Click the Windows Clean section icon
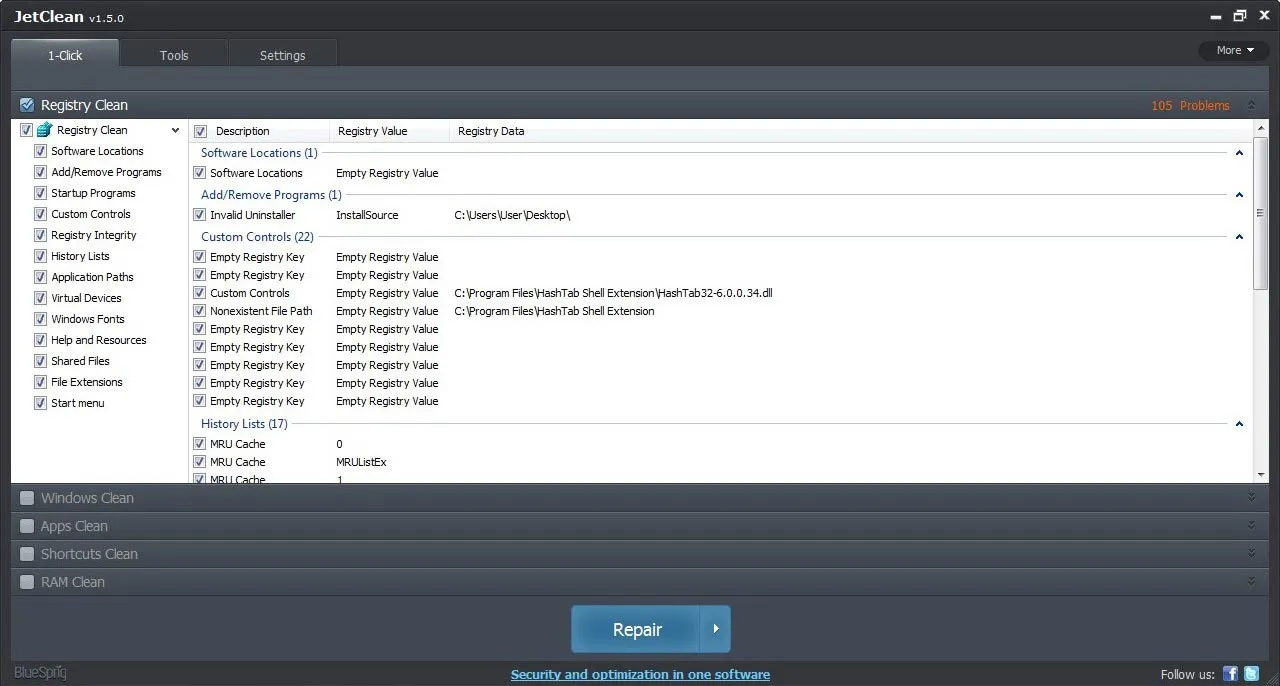Screen dimensions: 1280x686 tap(27, 497)
